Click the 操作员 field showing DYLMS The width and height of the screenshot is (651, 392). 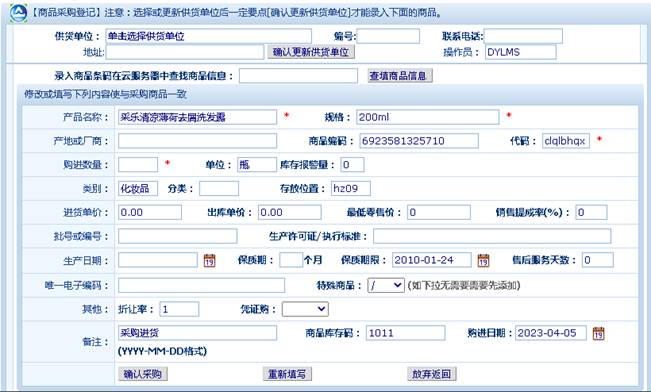pyautogui.click(x=521, y=52)
